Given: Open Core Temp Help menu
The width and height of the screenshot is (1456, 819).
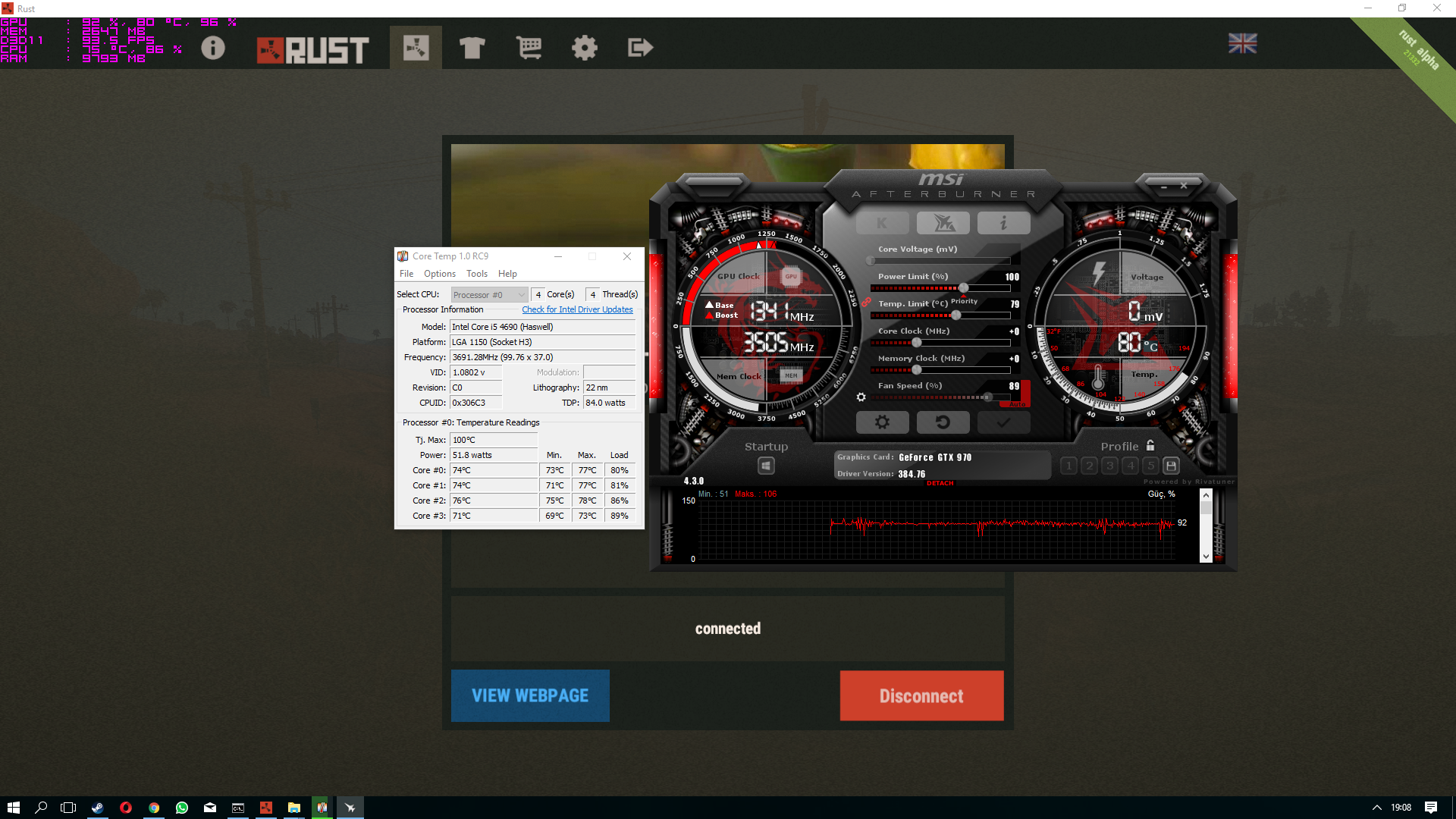Looking at the screenshot, I should pos(507,274).
